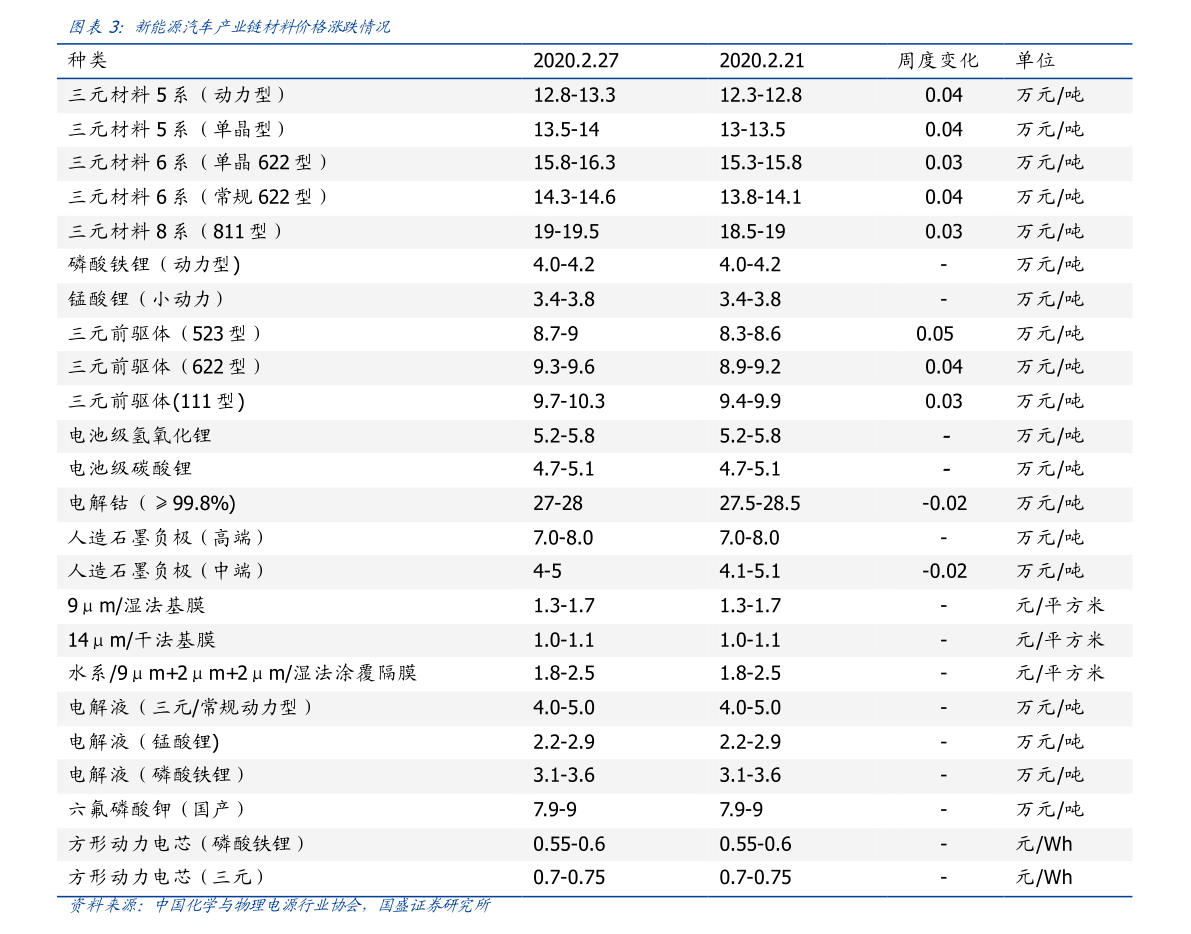Select the 19-19.5 price cell
The height and width of the screenshot is (934, 1191).
(x=565, y=231)
